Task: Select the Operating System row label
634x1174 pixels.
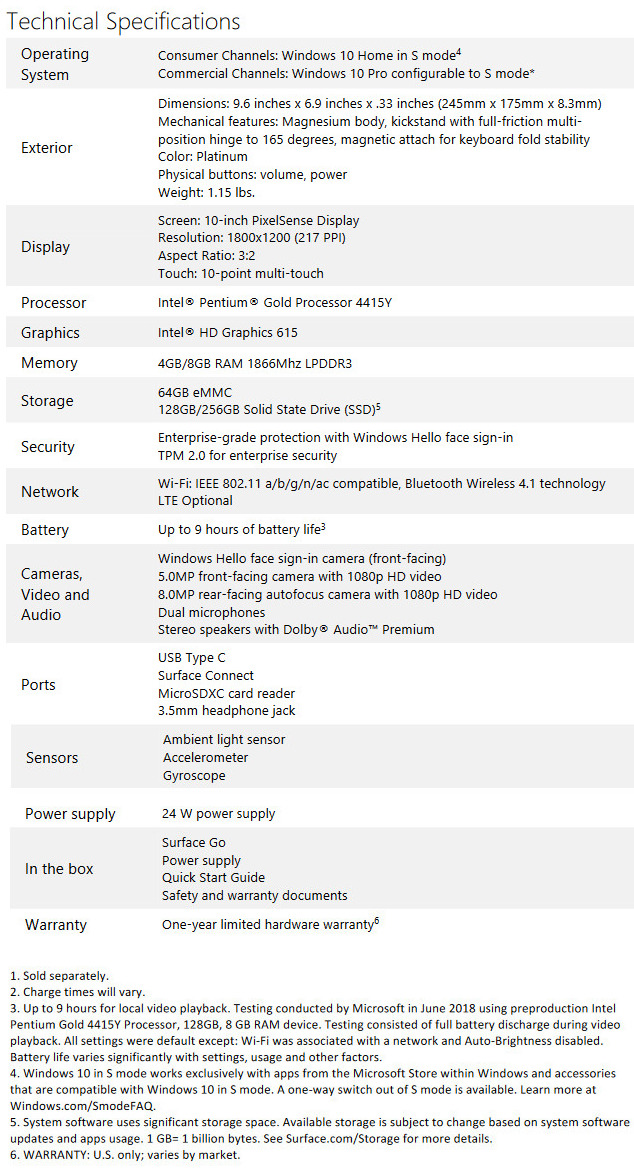Action: tap(55, 64)
